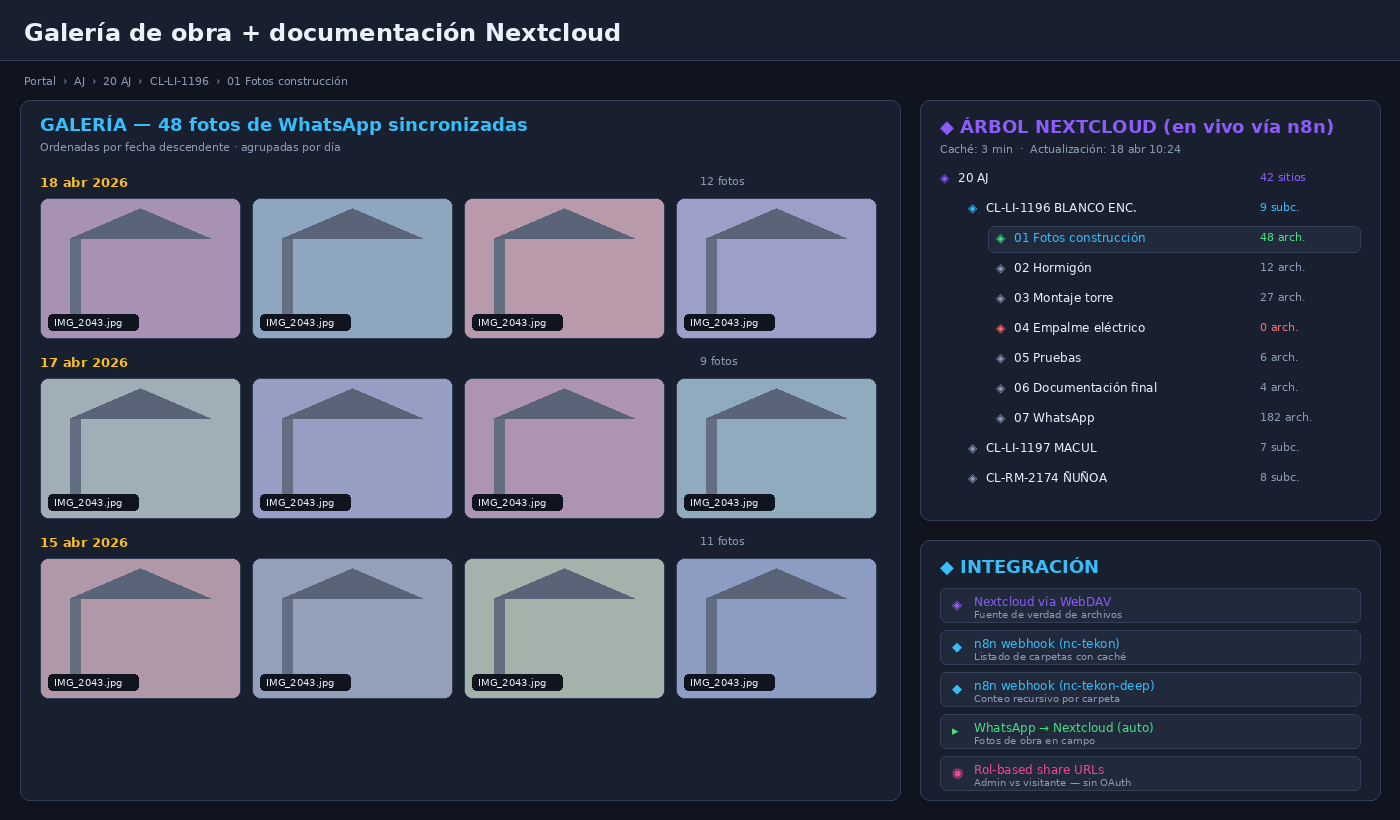Click the '42 sitios' count
The width and height of the screenshot is (1400, 820).
1283,178
